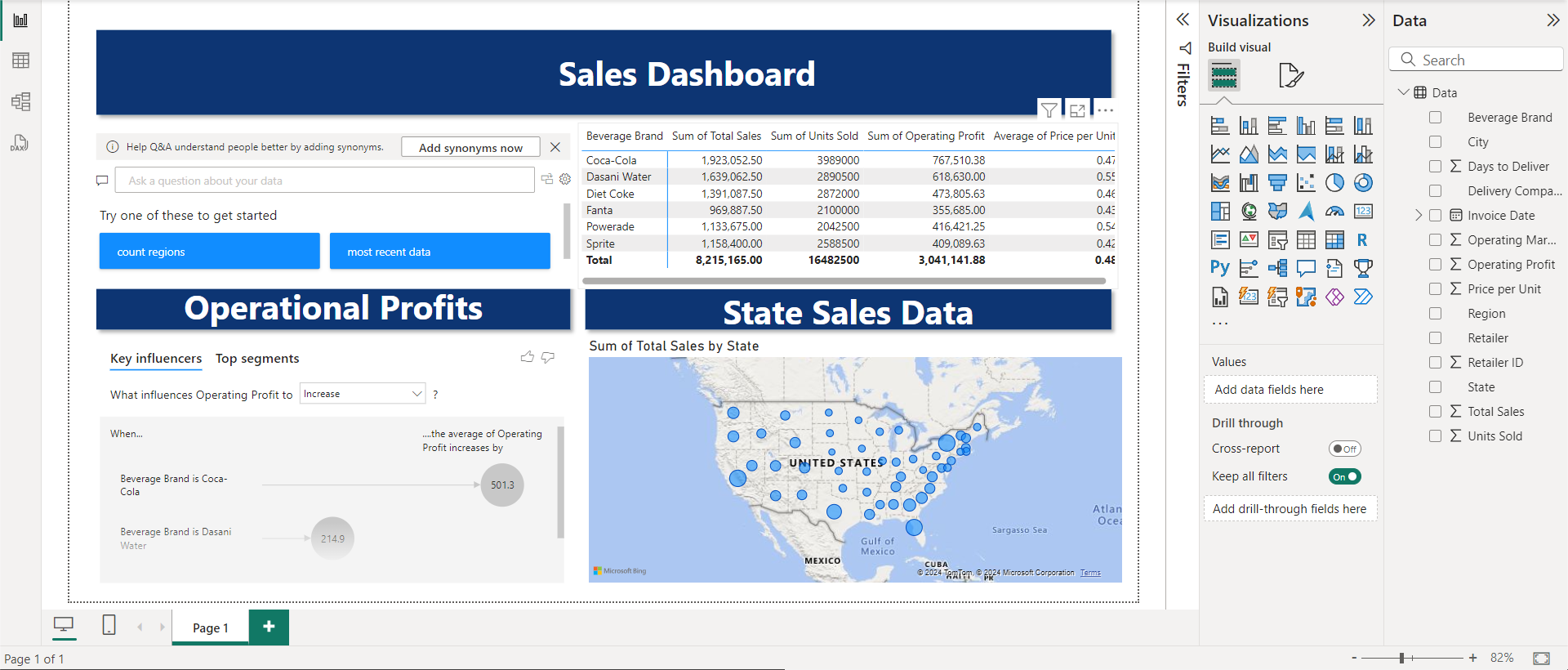This screenshot has height=670, width=1568.
Task: Collapse the Data pane
Action: tap(1553, 20)
